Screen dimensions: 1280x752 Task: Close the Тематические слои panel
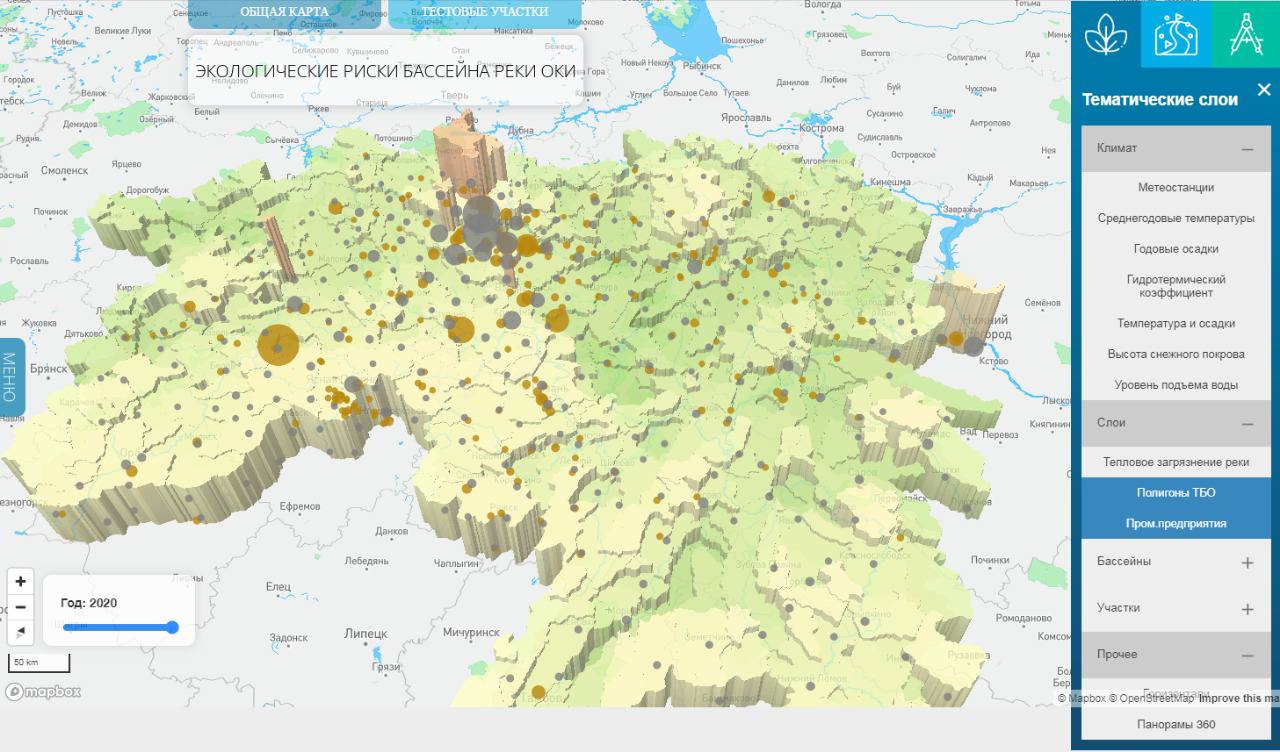(x=1264, y=90)
